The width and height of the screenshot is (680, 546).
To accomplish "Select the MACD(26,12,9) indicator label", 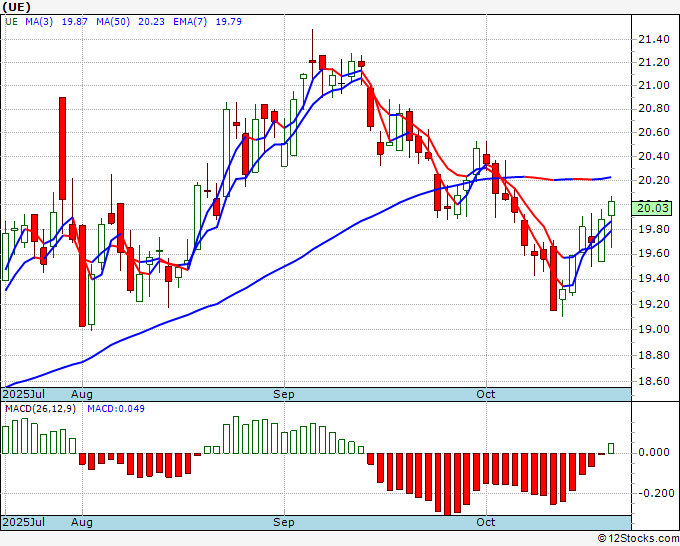I will coord(40,409).
